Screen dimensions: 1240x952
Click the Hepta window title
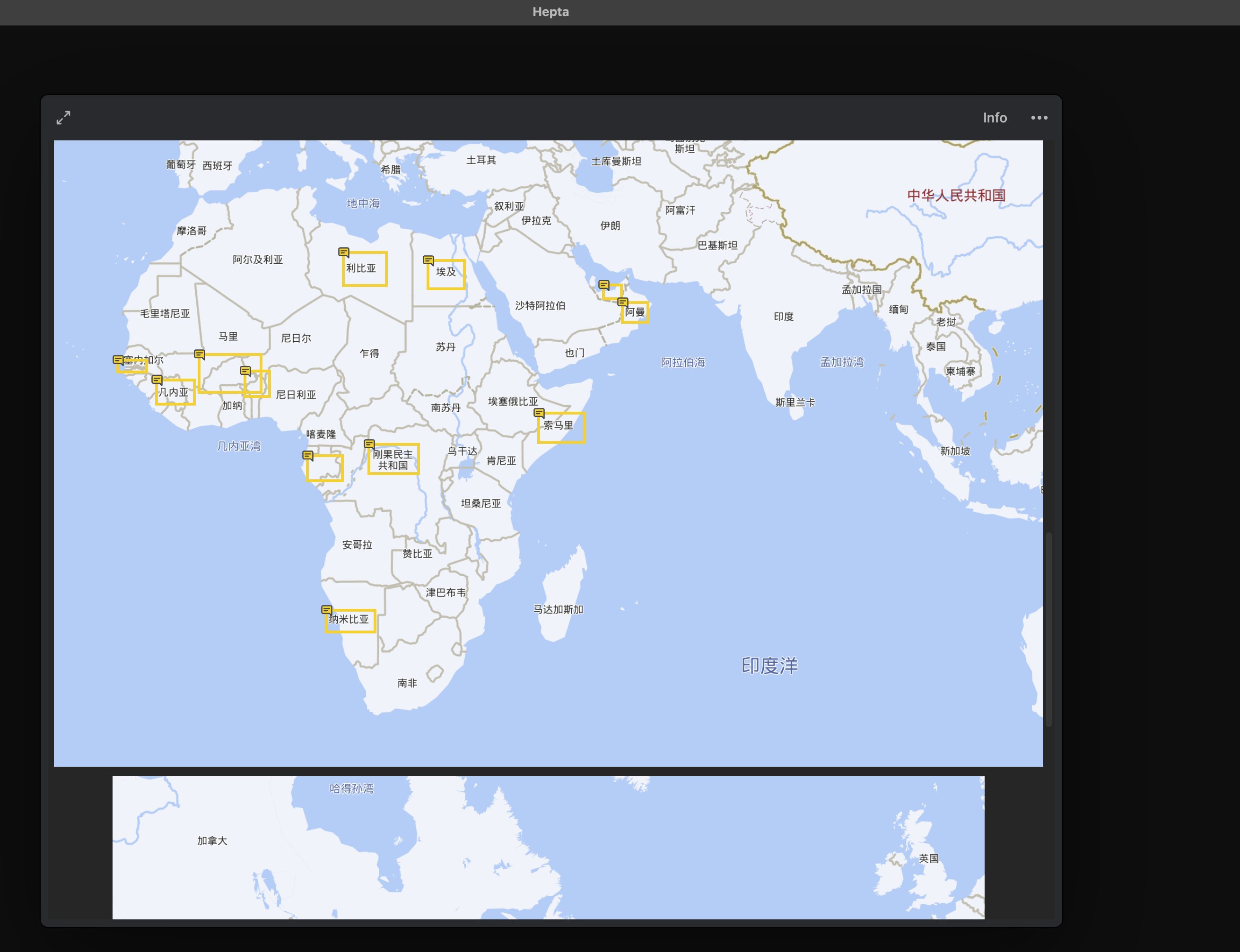550,12
